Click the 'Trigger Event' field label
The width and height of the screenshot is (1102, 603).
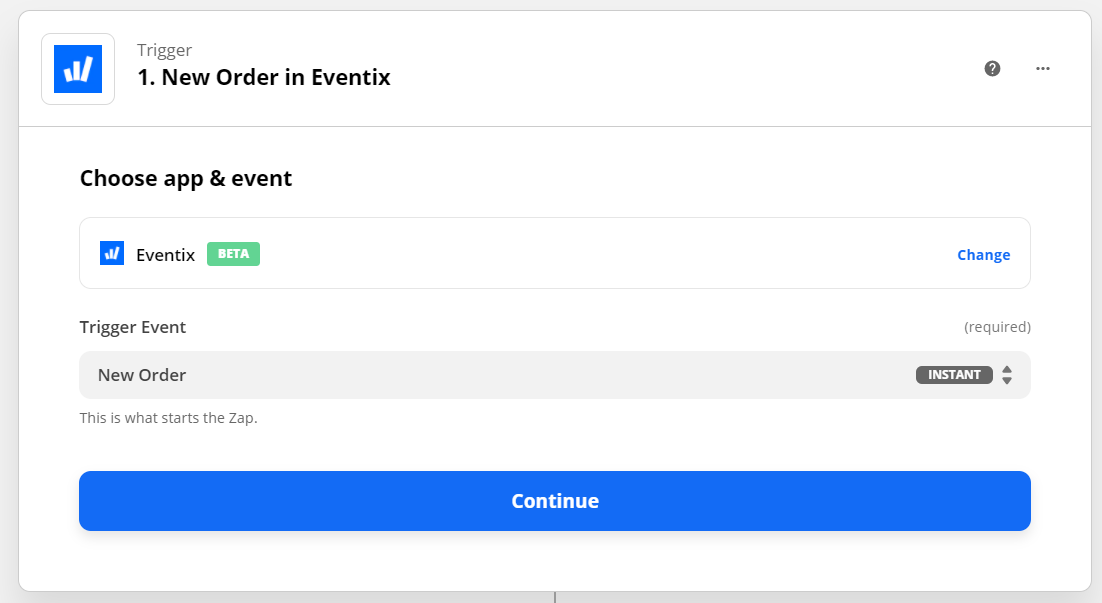coord(133,327)
